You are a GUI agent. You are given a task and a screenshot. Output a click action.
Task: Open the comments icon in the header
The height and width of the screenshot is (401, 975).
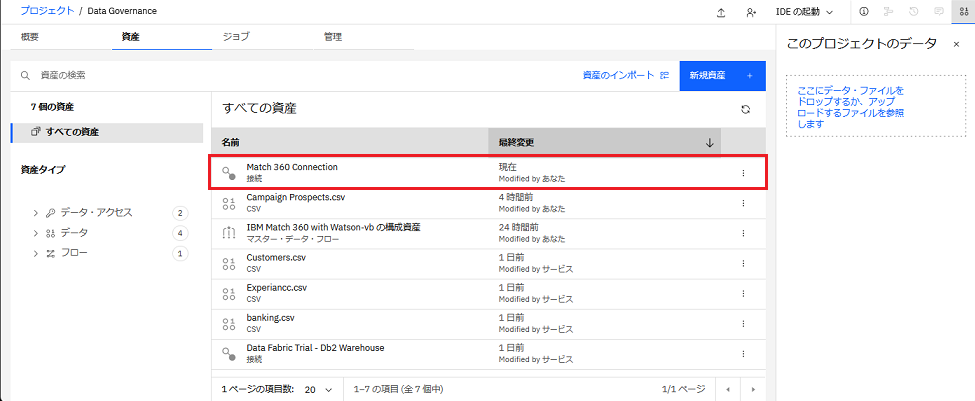[939, 11]
